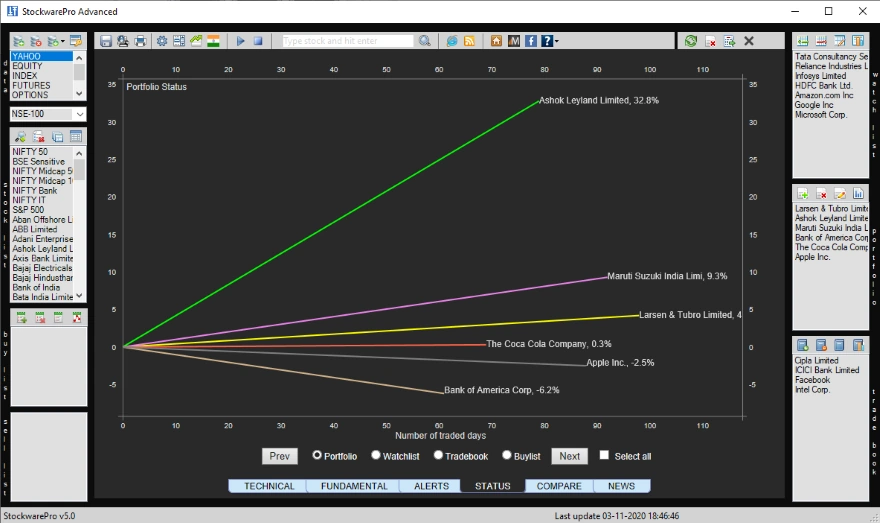Viewport: 880px width, 523px height.
Task: Click the orange RSS feed icon
Action: pyautogui.click(x=469, y=41)
